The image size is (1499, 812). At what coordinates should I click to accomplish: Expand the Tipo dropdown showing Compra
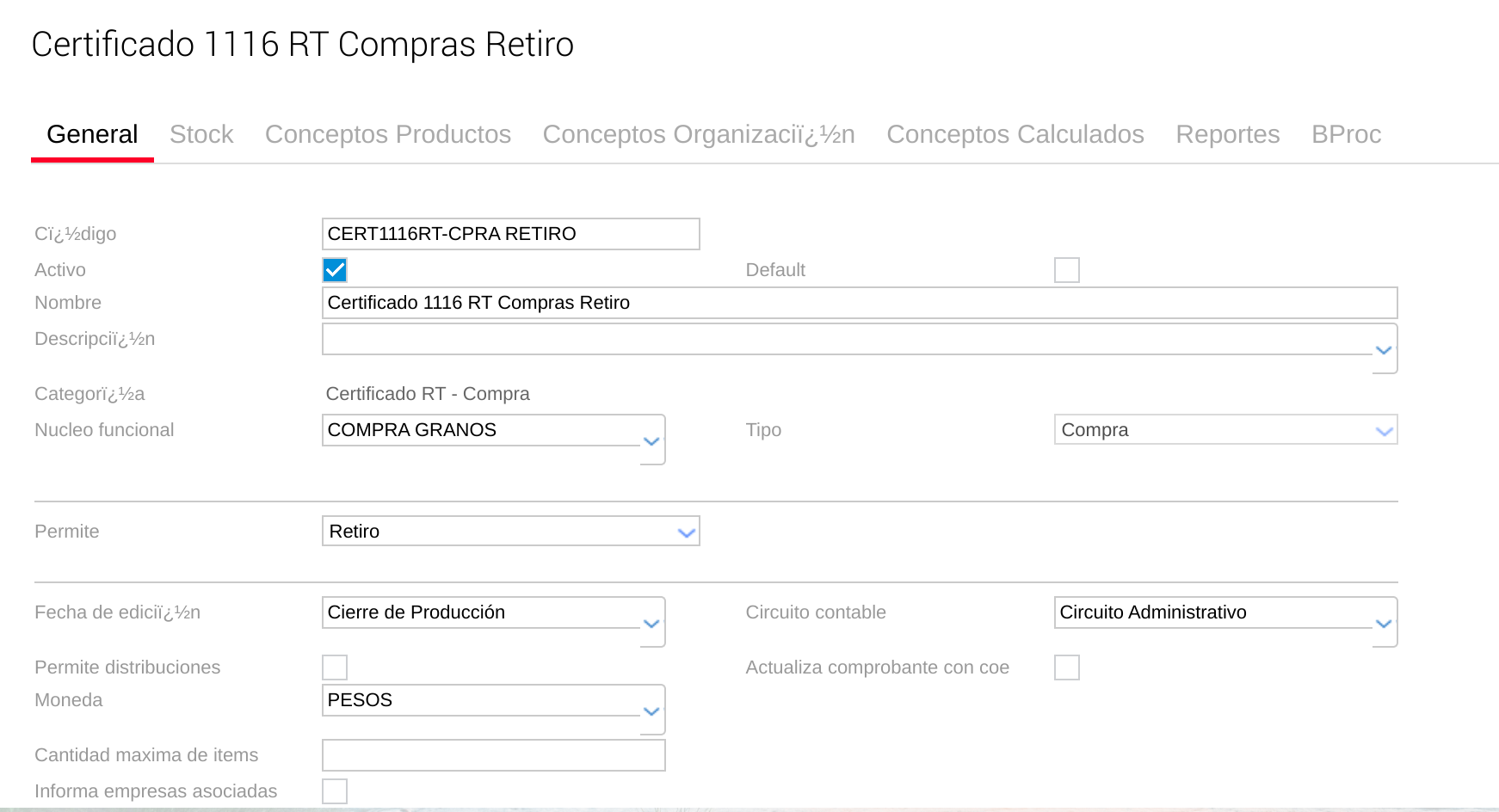click(x=1384, y=431)
